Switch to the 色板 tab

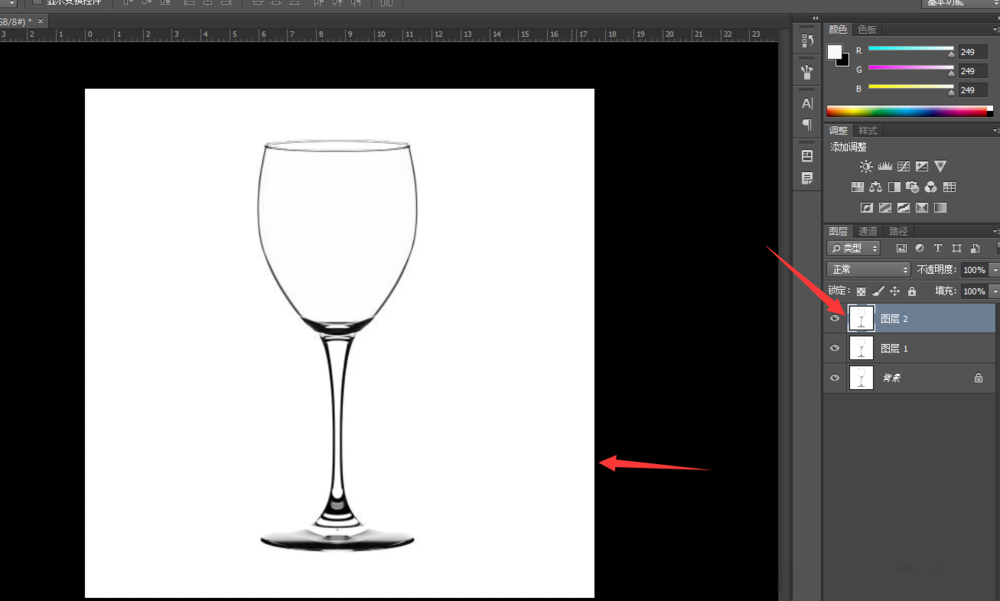point(867,30)
